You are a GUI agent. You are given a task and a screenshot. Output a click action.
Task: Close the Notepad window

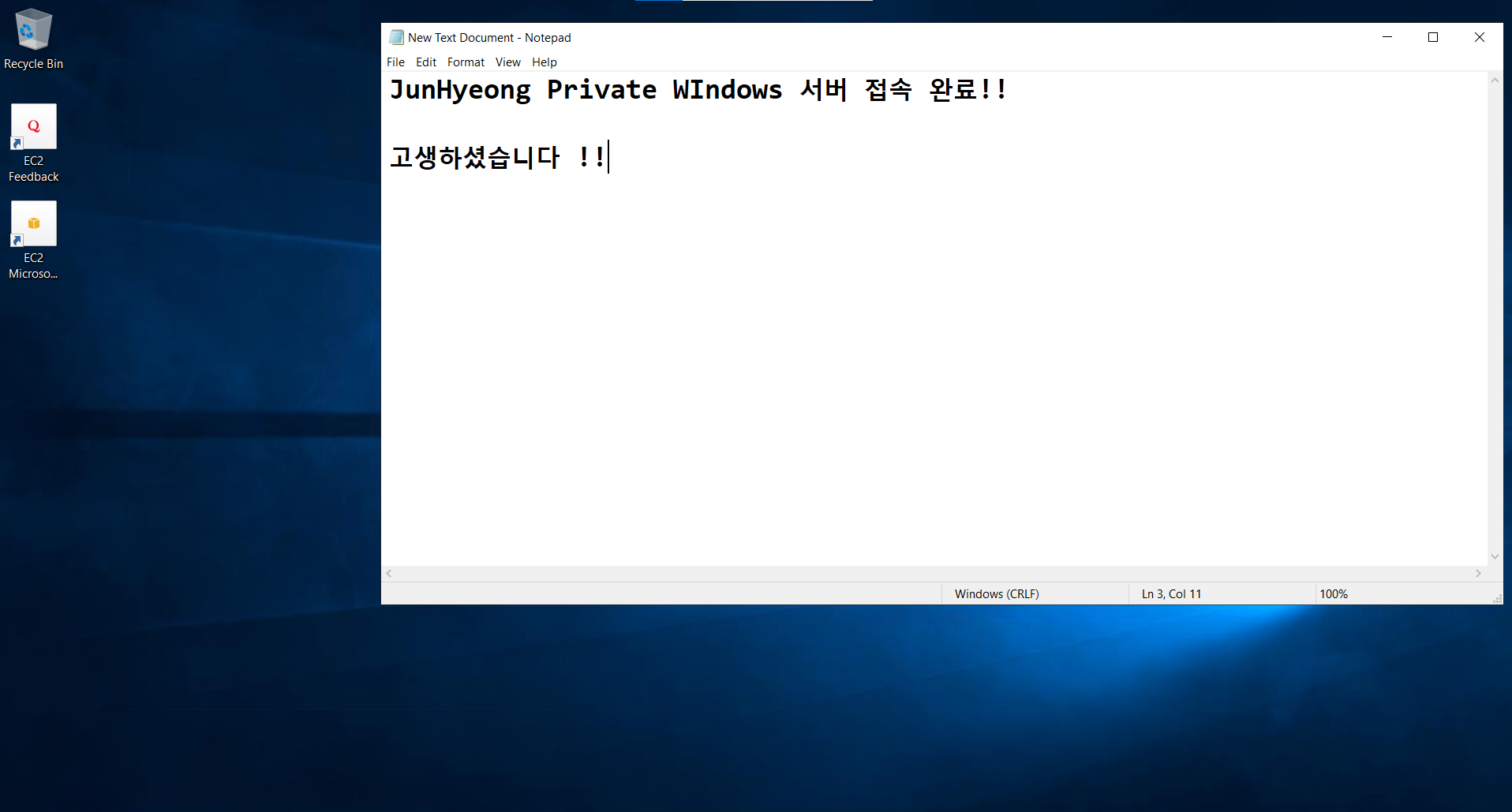pyautogui.click(x=1480, y=37)
